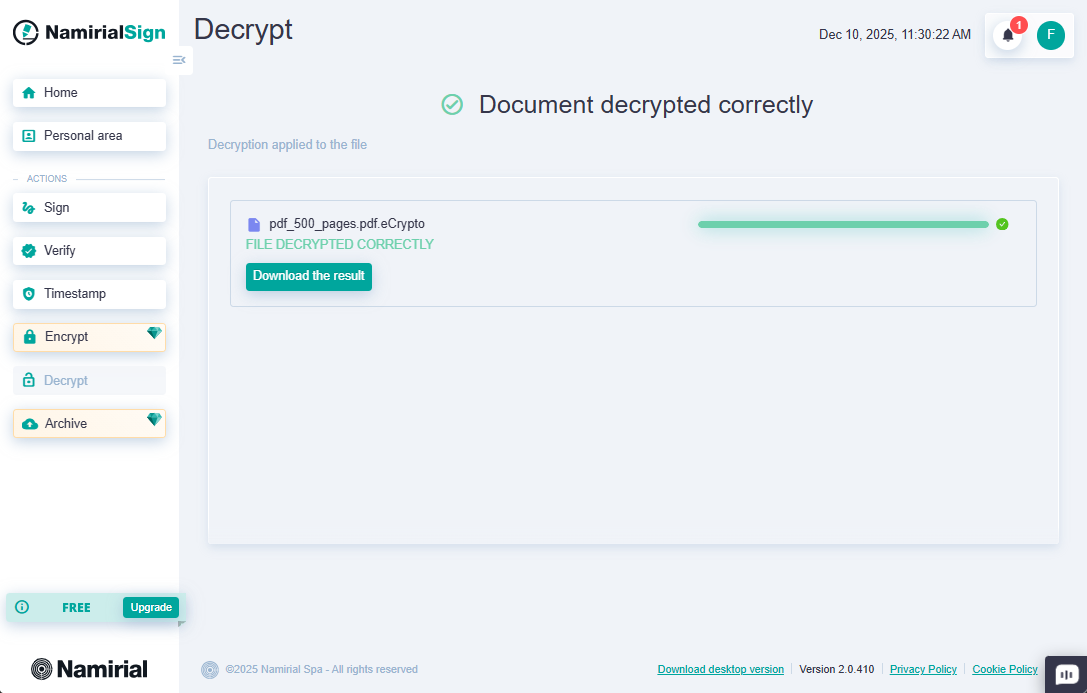Viewport: 1087px width, 693px height.
Task: Open the Verify action
Action: click(x=89, y=251)
